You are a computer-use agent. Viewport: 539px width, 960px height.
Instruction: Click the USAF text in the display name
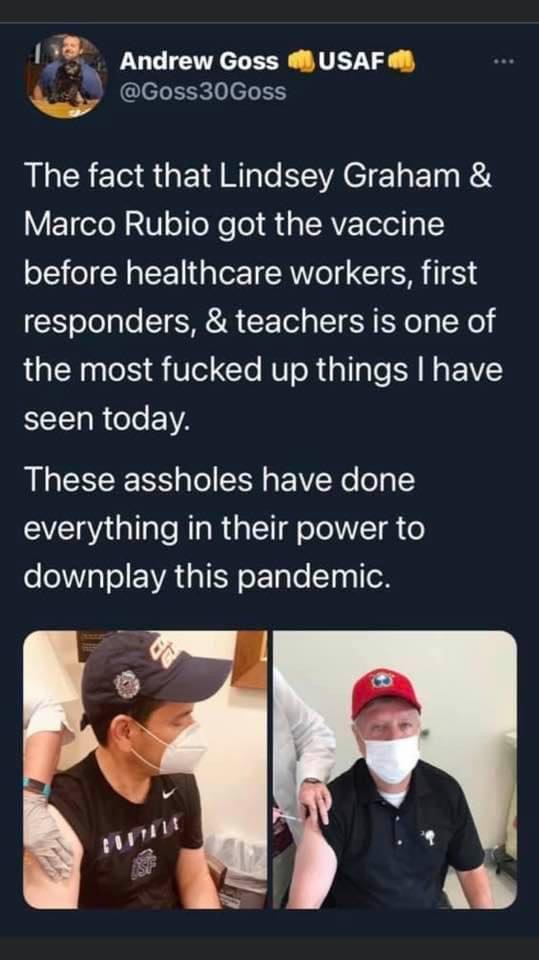coord(351,61)
